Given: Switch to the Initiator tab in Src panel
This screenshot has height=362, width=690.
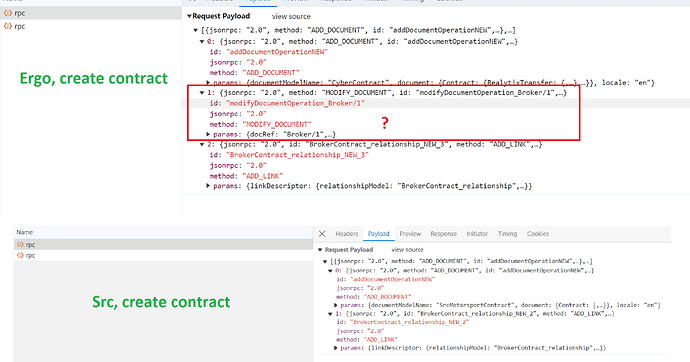Looking at the screenshot, I should point(477,234).
